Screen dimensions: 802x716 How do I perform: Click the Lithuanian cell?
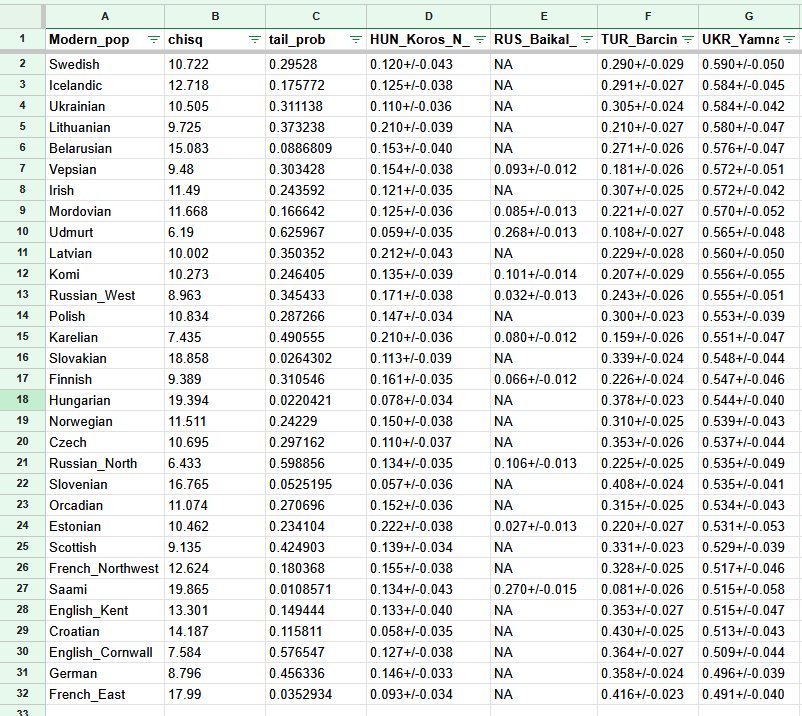pos(105,127)
